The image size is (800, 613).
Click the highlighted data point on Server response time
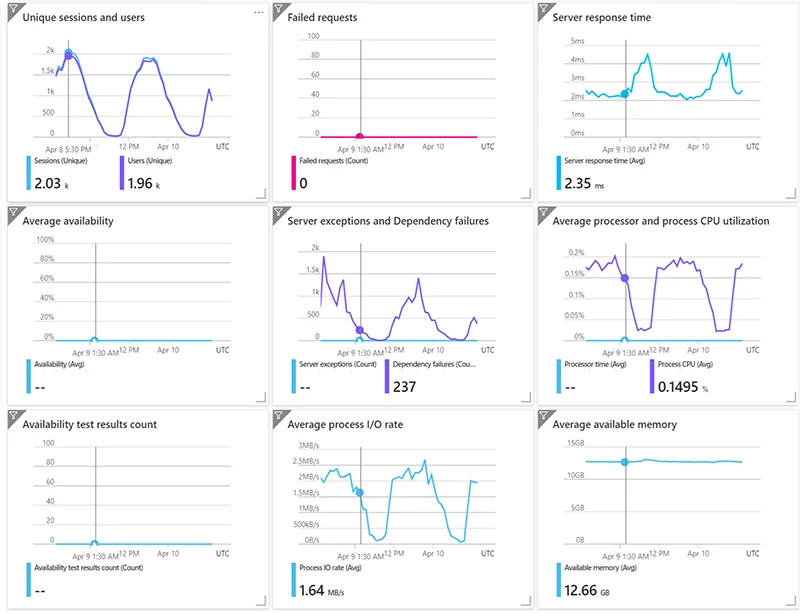click(627, 93)
